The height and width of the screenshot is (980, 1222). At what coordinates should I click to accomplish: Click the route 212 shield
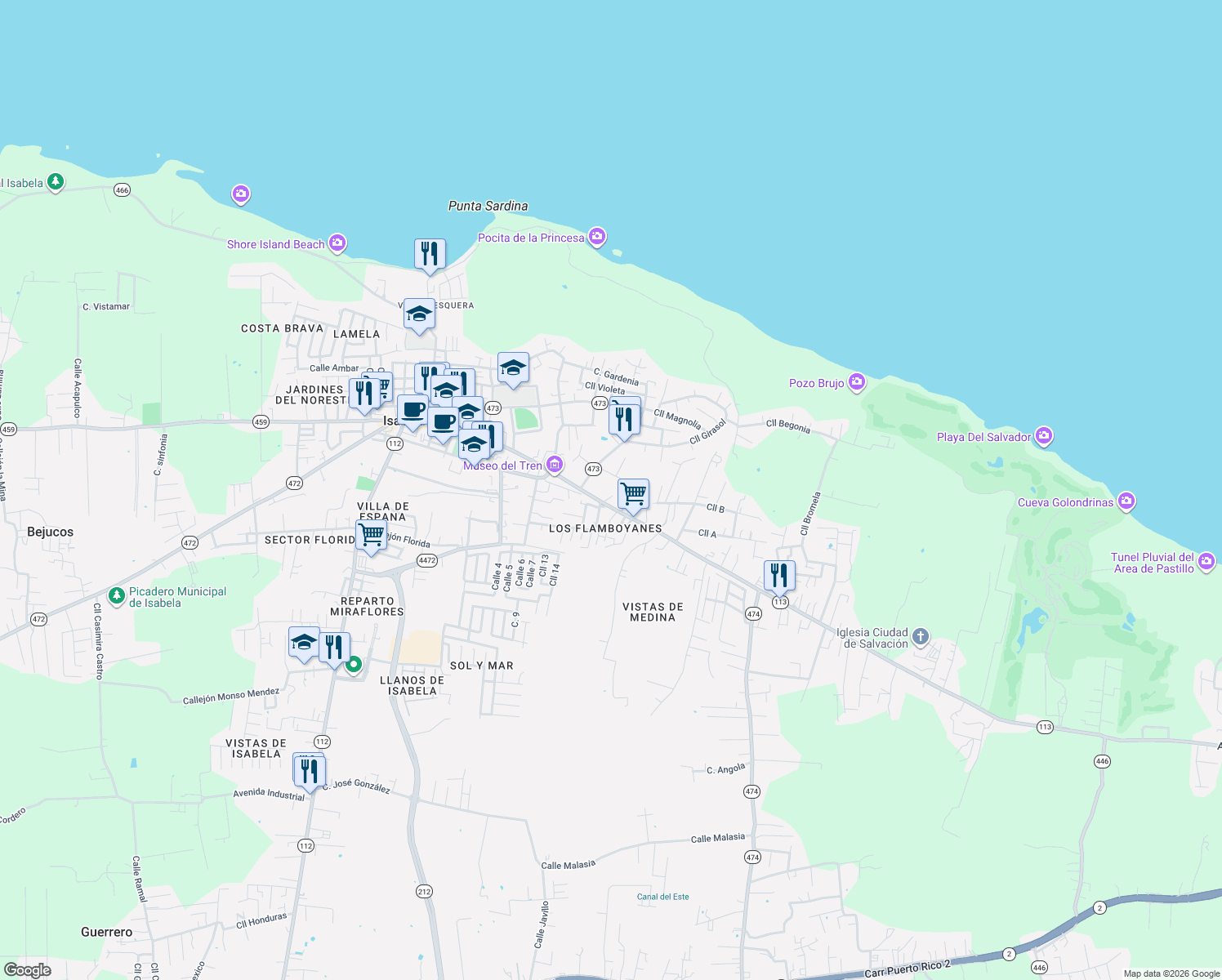[424, 891]
